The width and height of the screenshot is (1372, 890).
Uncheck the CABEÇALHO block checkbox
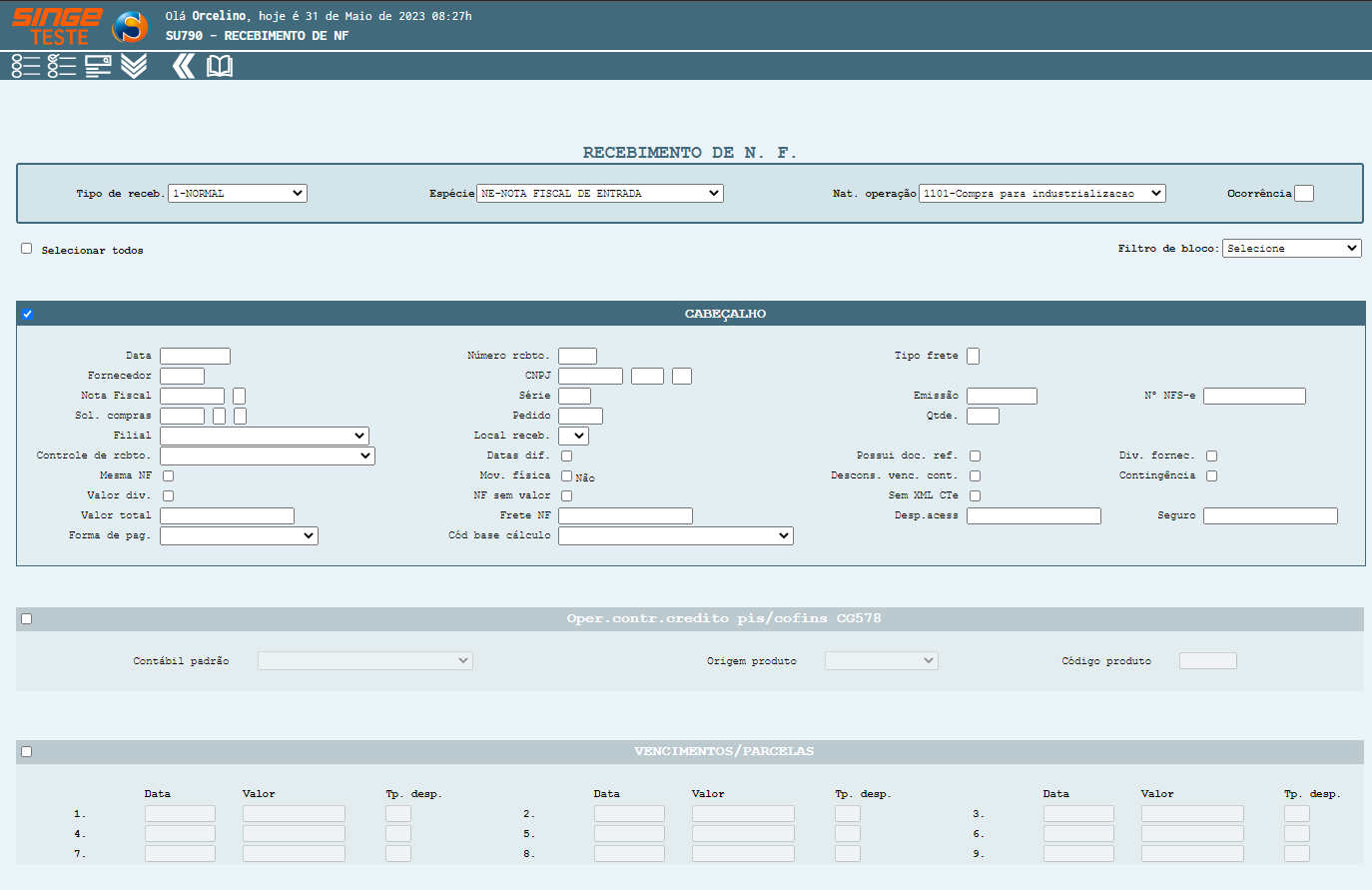pyautogui.click(x=27, y=314)
